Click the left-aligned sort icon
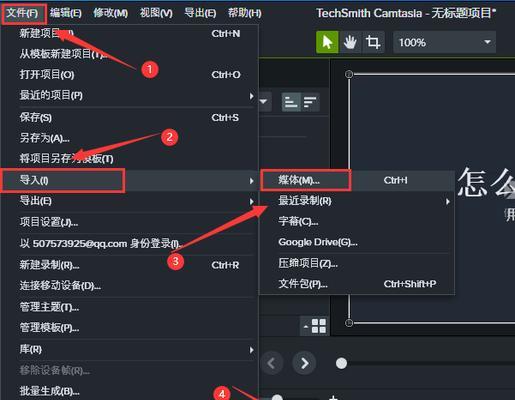This screenshot has height=400, width=515. tap(291, 102)
